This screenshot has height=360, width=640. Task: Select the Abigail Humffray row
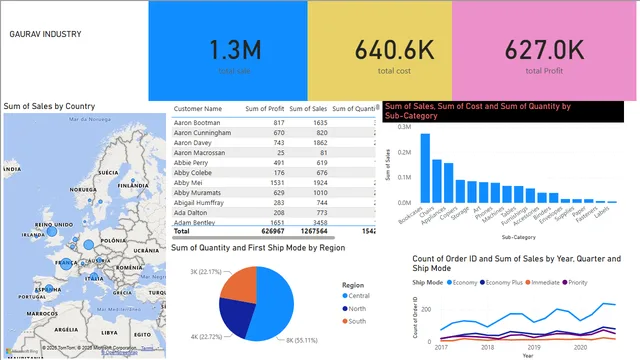[x=273, y=202]
